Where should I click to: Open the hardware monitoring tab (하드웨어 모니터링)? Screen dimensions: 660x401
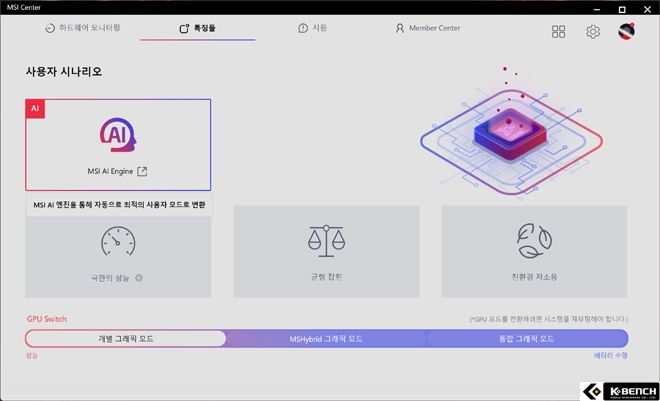click(82, 28)
